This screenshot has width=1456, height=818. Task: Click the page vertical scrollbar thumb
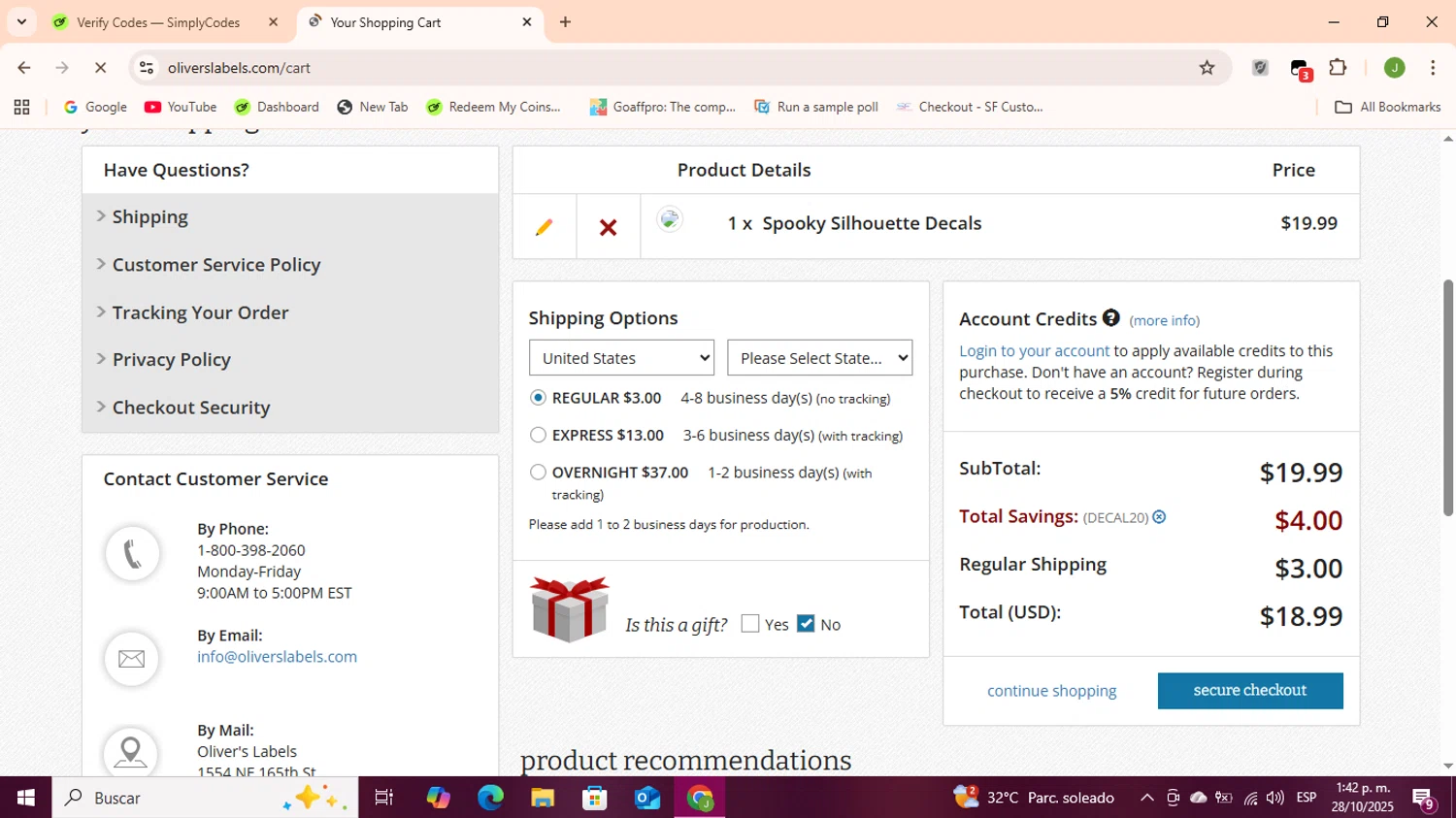[x=1447, y=398]
